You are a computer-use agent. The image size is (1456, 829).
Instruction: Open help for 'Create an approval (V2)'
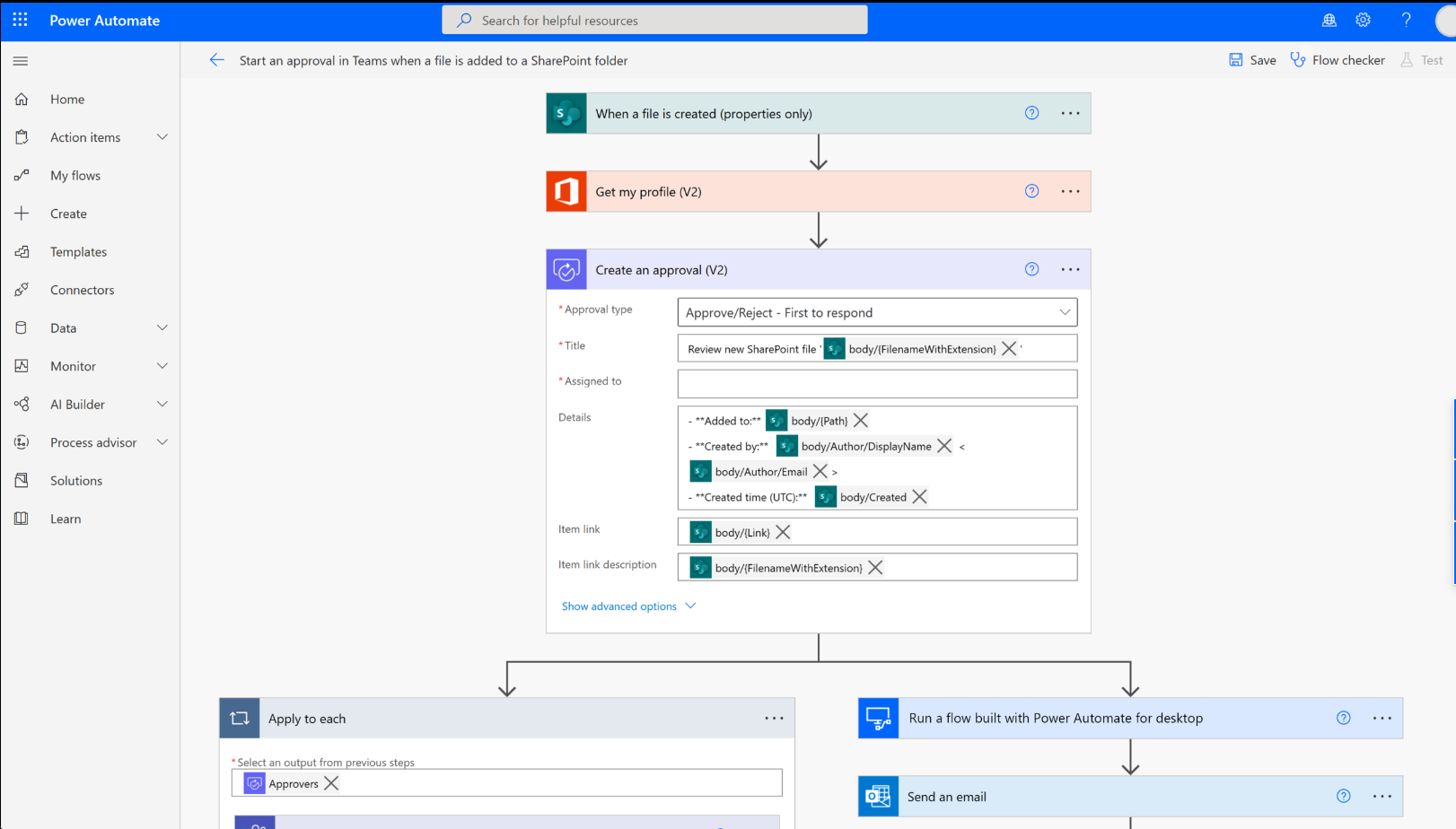tap(1031, 269)
